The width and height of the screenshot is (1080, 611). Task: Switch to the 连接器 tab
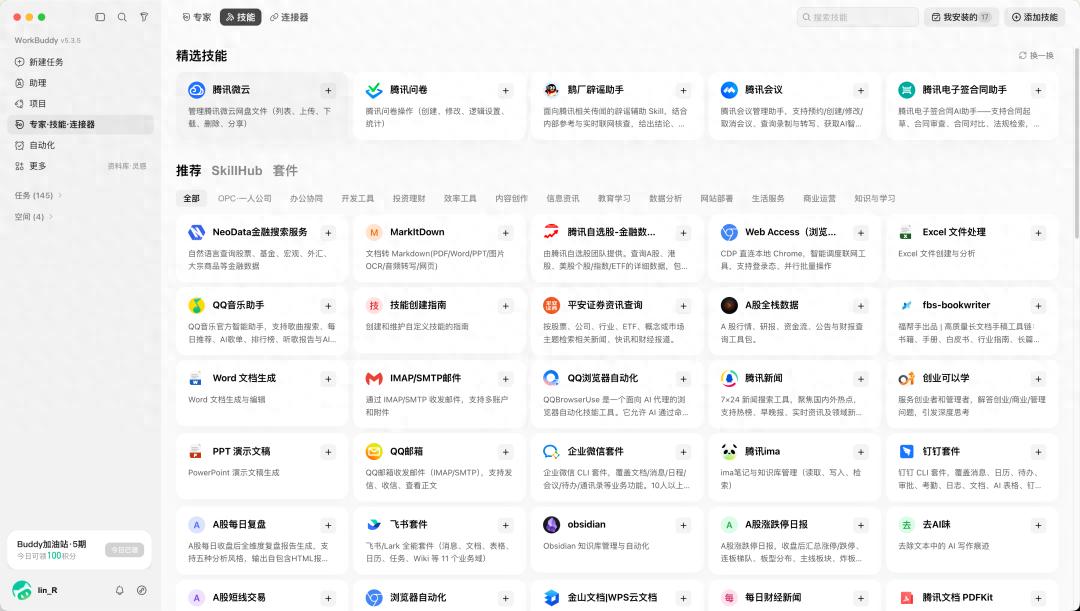click(289, 17)
